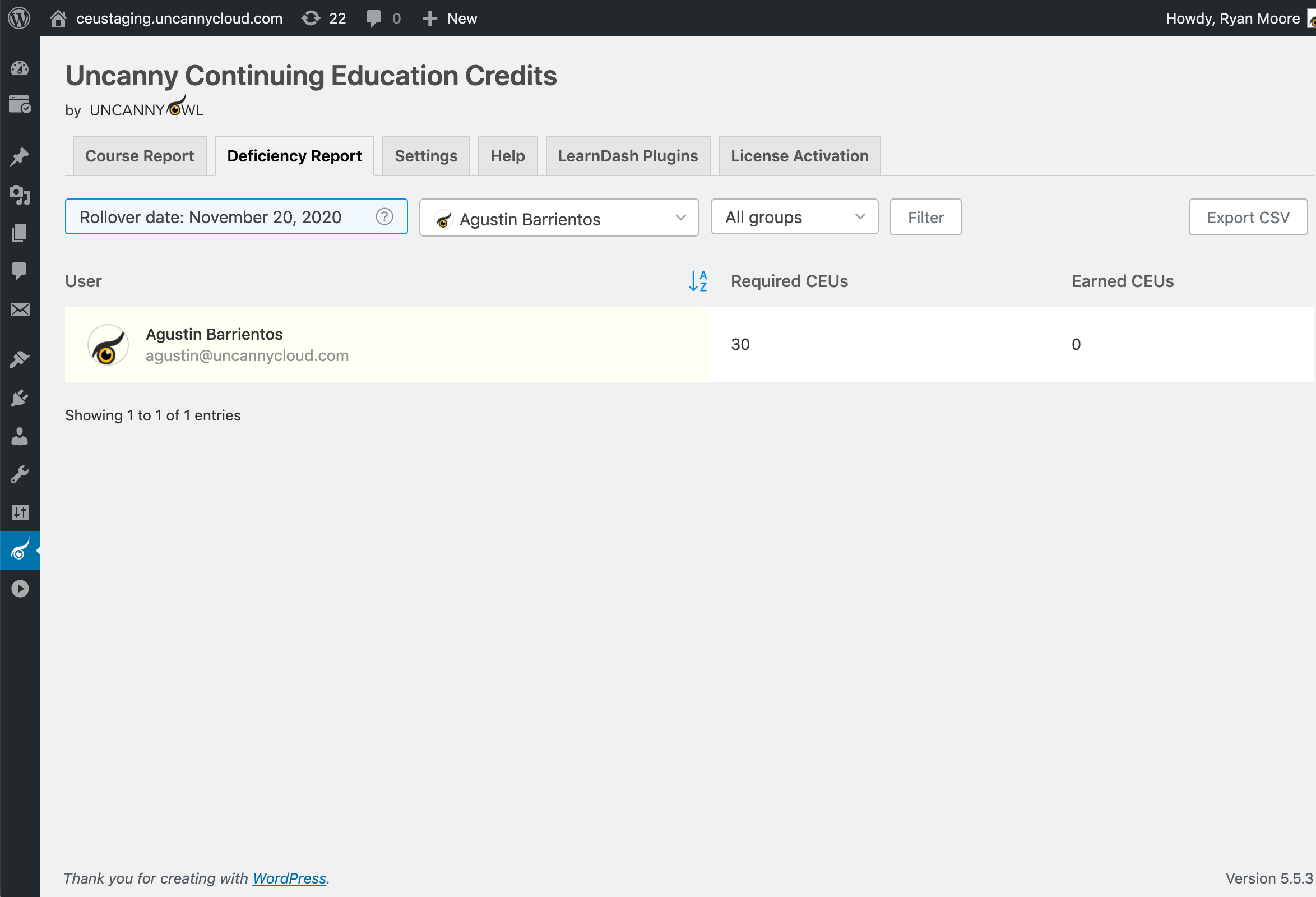
Task: Open the New content menu
Action: (x=450, y=18)
